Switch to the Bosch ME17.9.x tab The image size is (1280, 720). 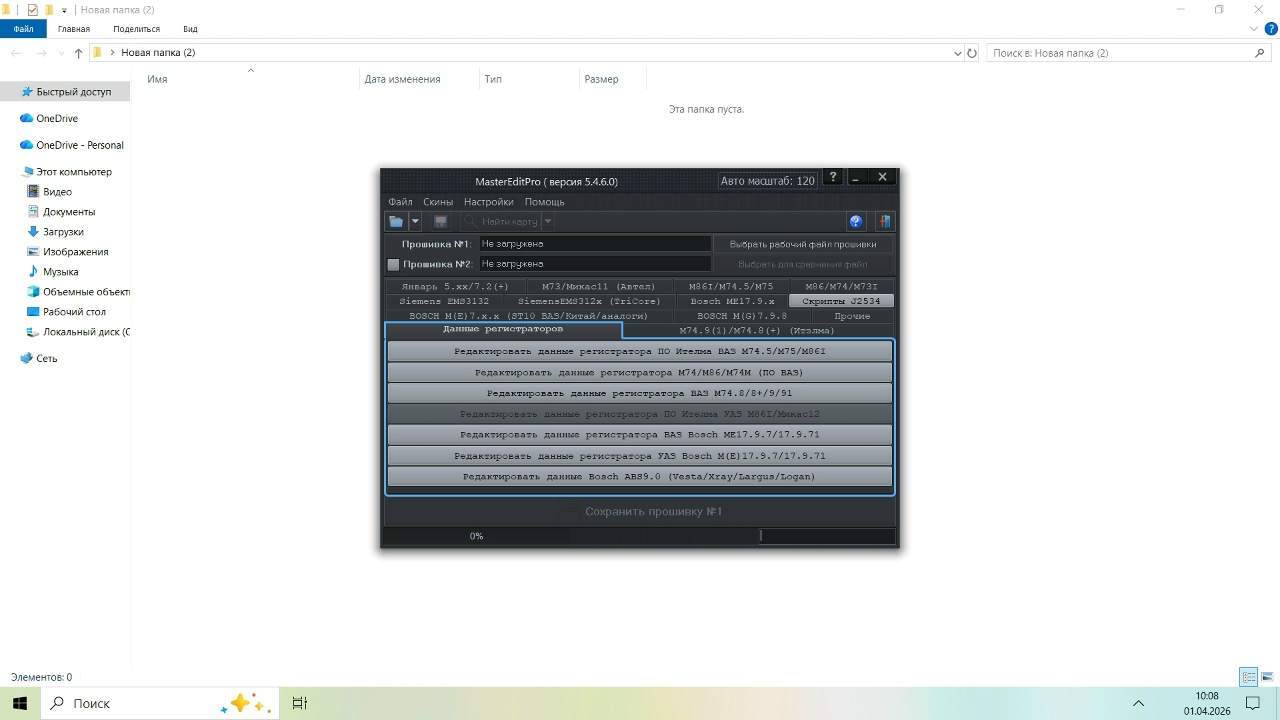(732, 301)
